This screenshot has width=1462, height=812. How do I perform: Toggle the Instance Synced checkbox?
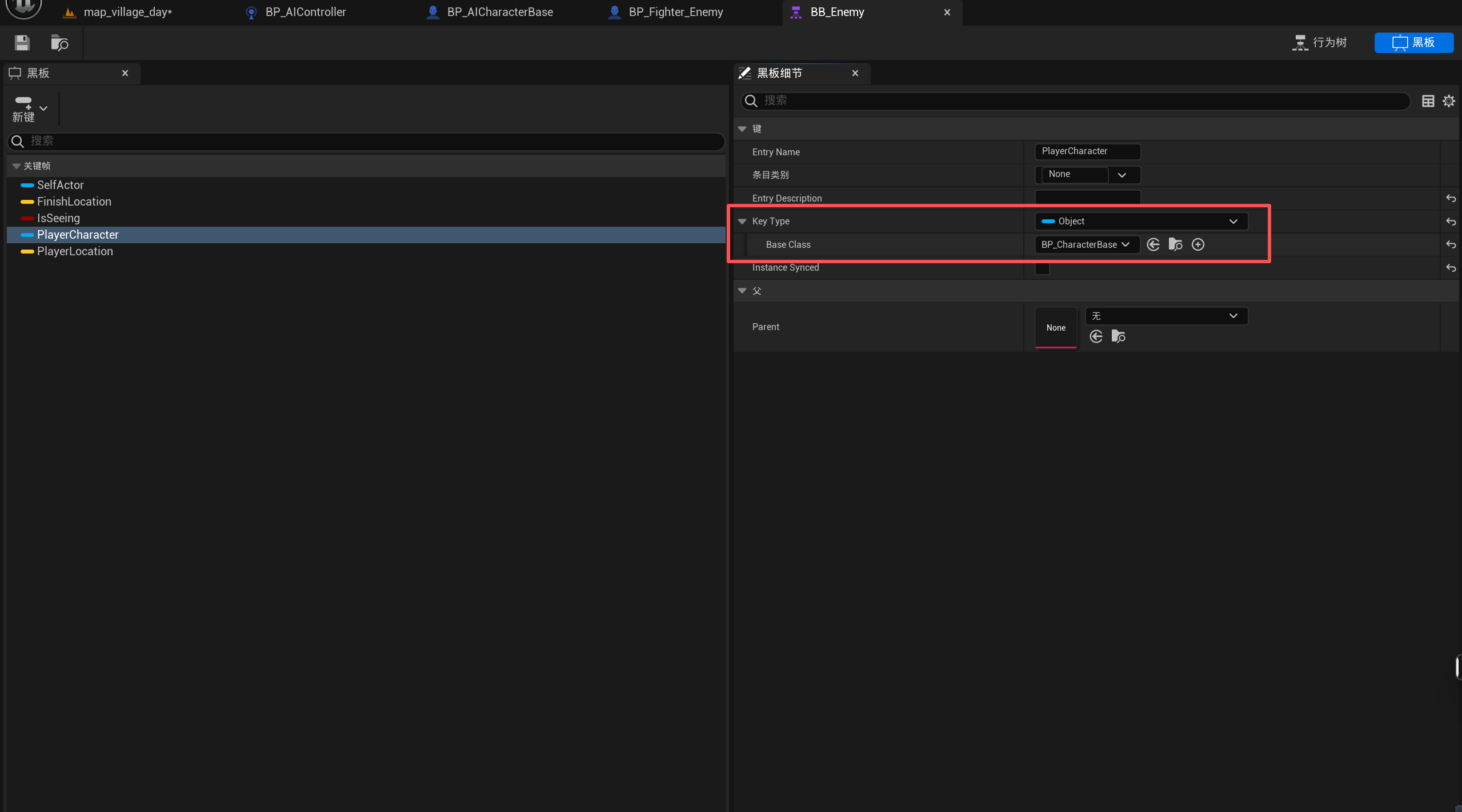1042,268
